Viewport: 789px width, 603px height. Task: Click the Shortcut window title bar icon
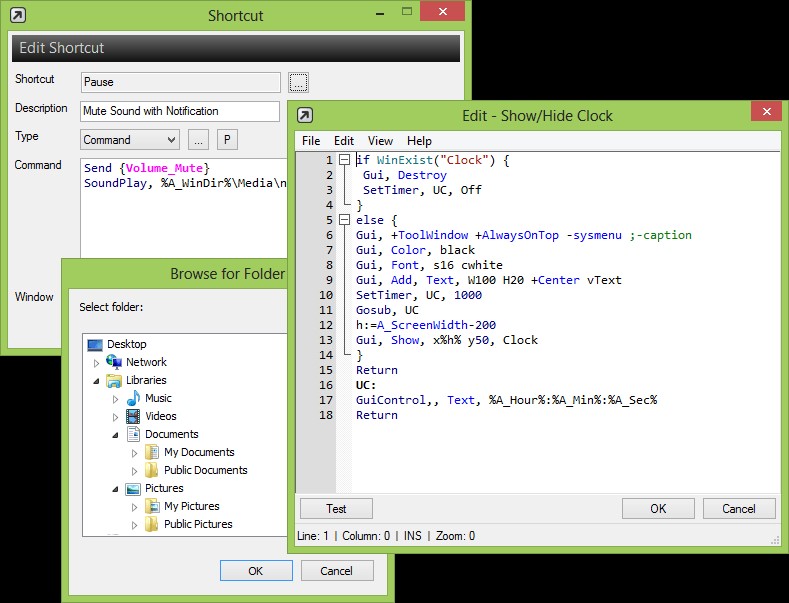pos(17,15)
